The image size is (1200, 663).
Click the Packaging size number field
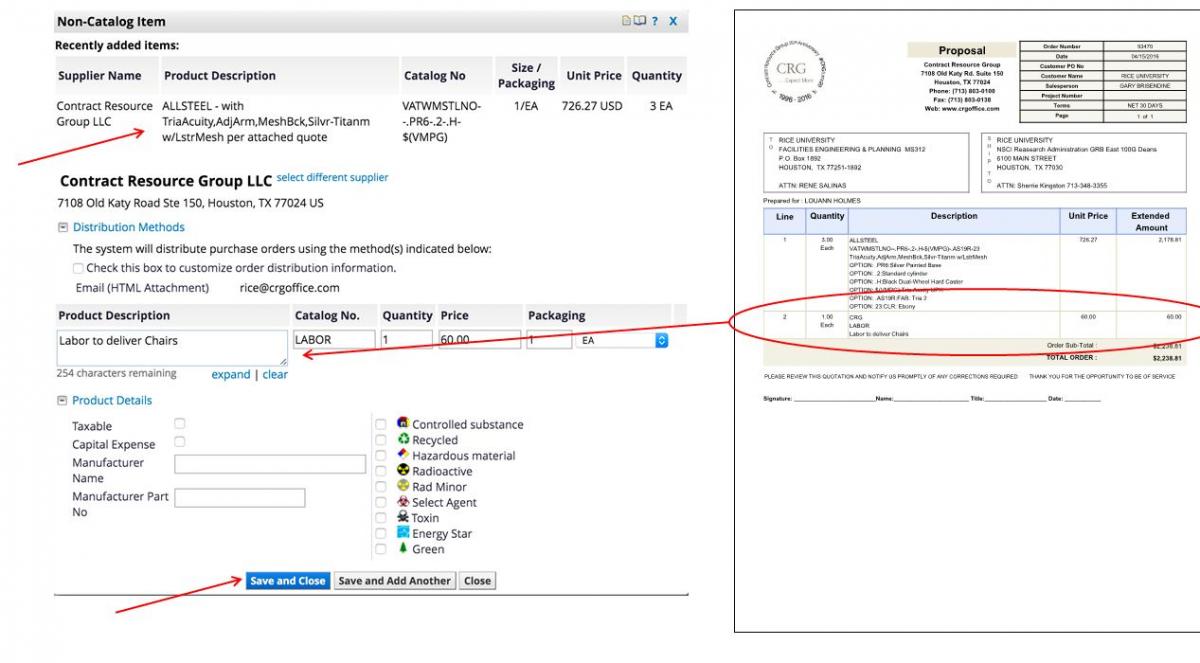[x=549, y=341]
